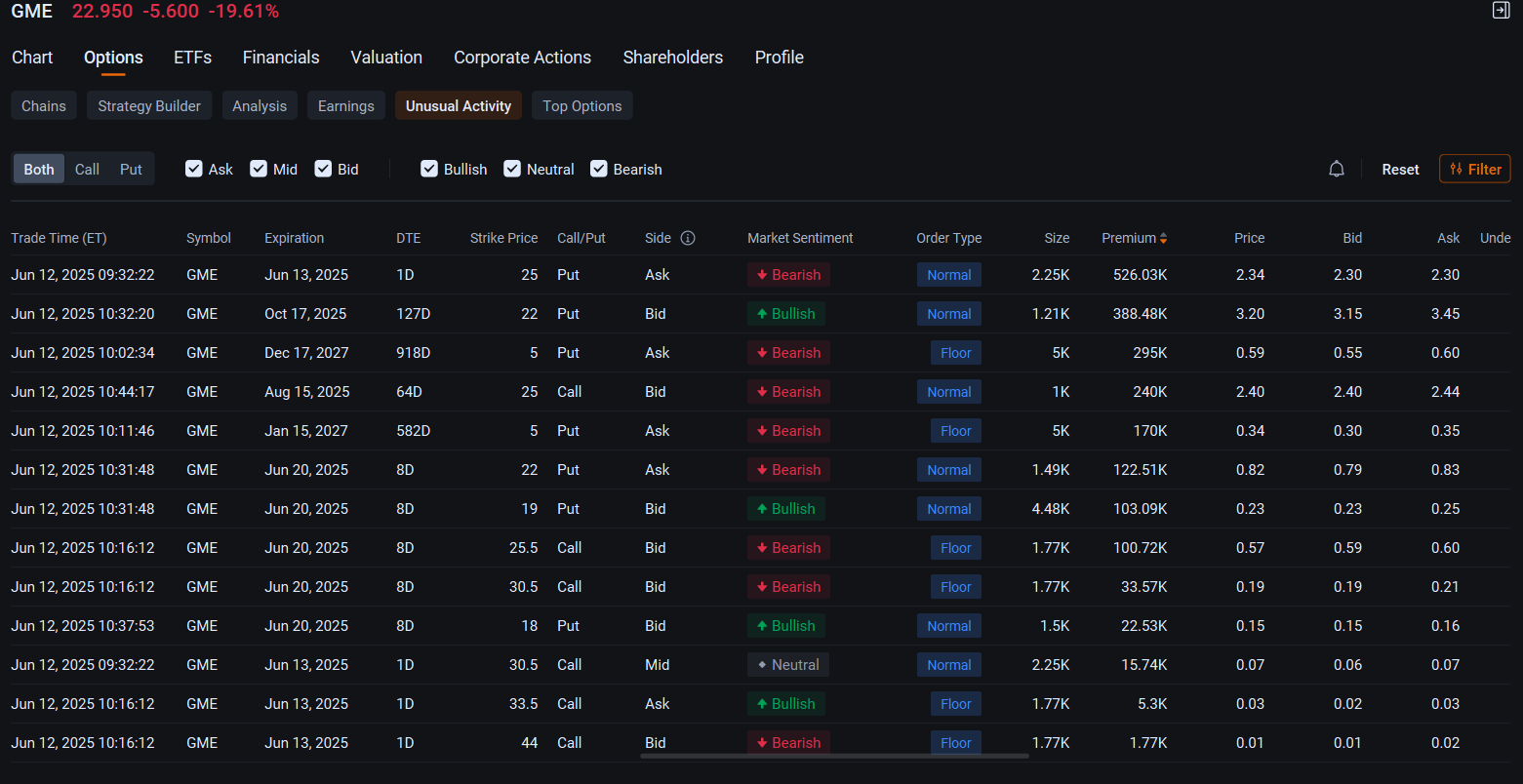Viewport: 1523px width, 784px height.
Task: Click the Bearish badge for Dec 17, 2027 row
Action: (x=788, y=353)
